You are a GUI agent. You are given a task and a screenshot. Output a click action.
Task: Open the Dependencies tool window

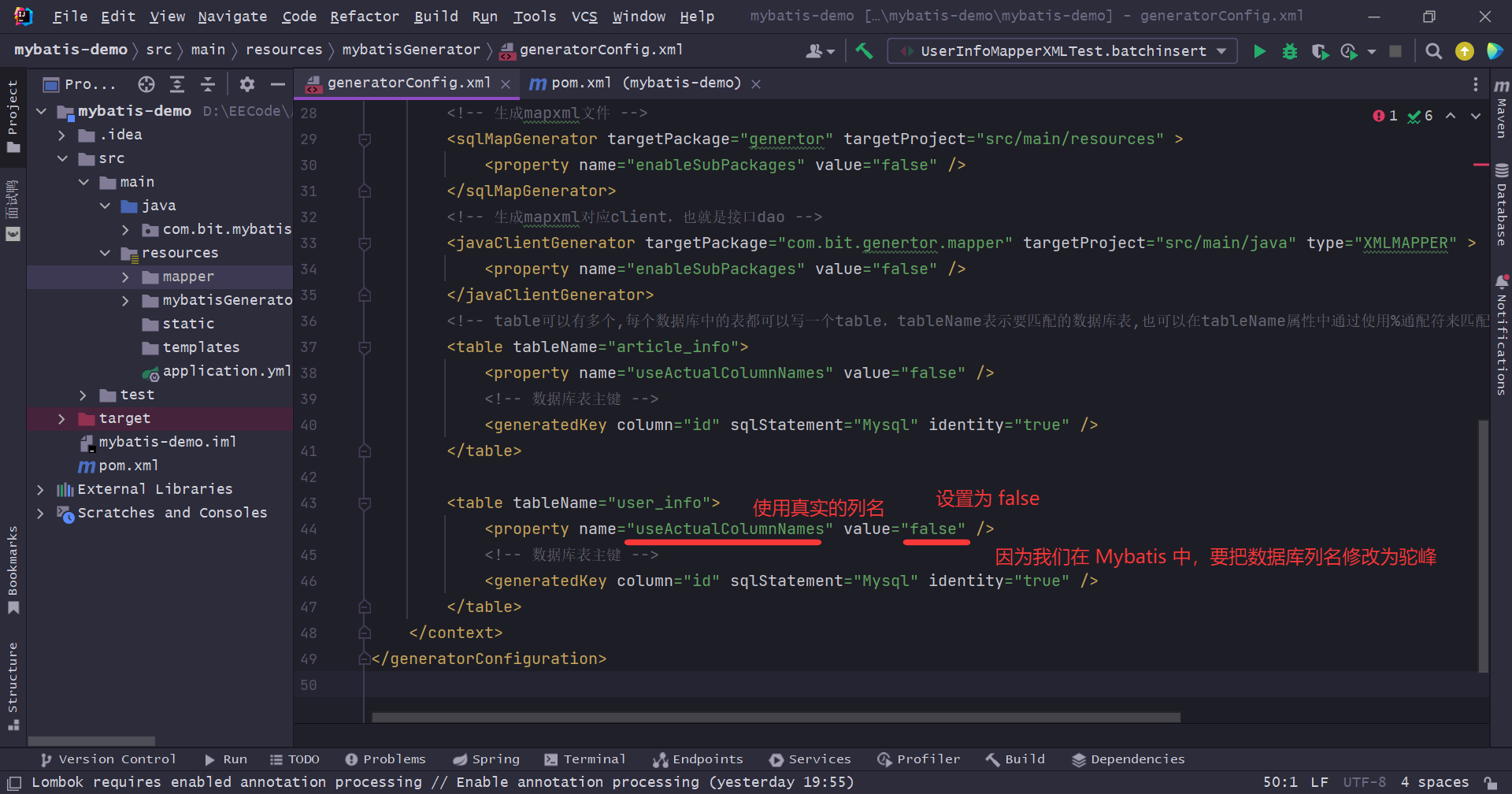pyautogui.click(x=1128, y=759)
